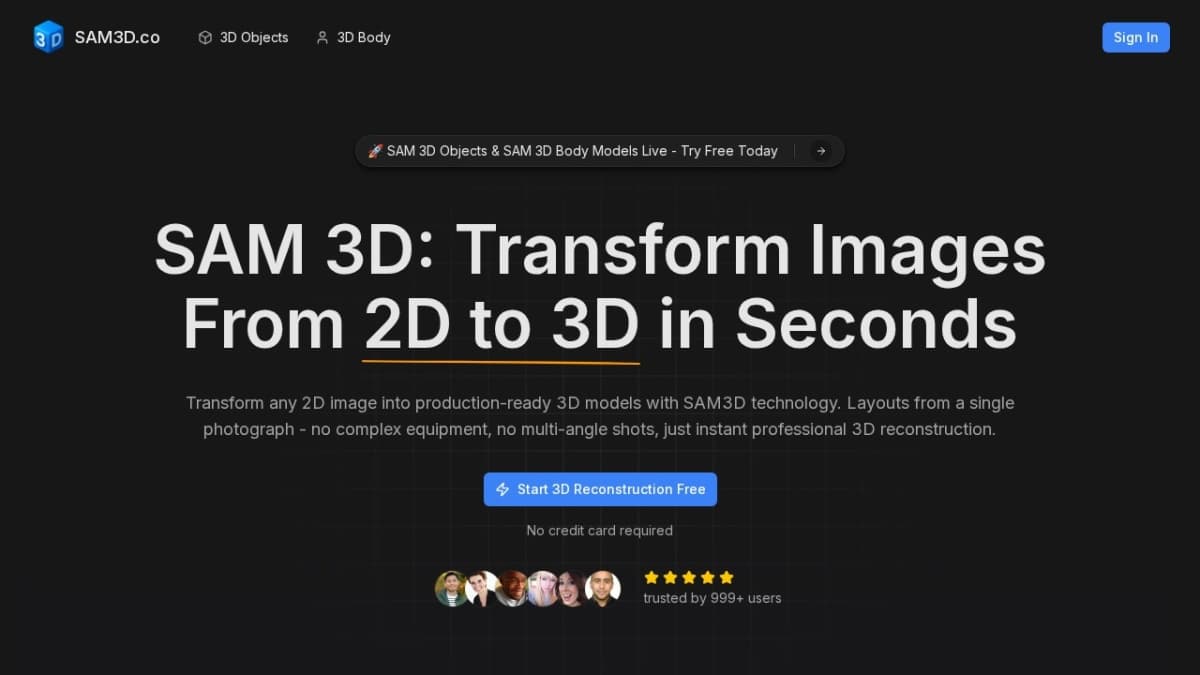The height and width of the screenshot is (675, 1200).
Task: Click the person icon beside 3D Body
Action: [x=322, y=37]
